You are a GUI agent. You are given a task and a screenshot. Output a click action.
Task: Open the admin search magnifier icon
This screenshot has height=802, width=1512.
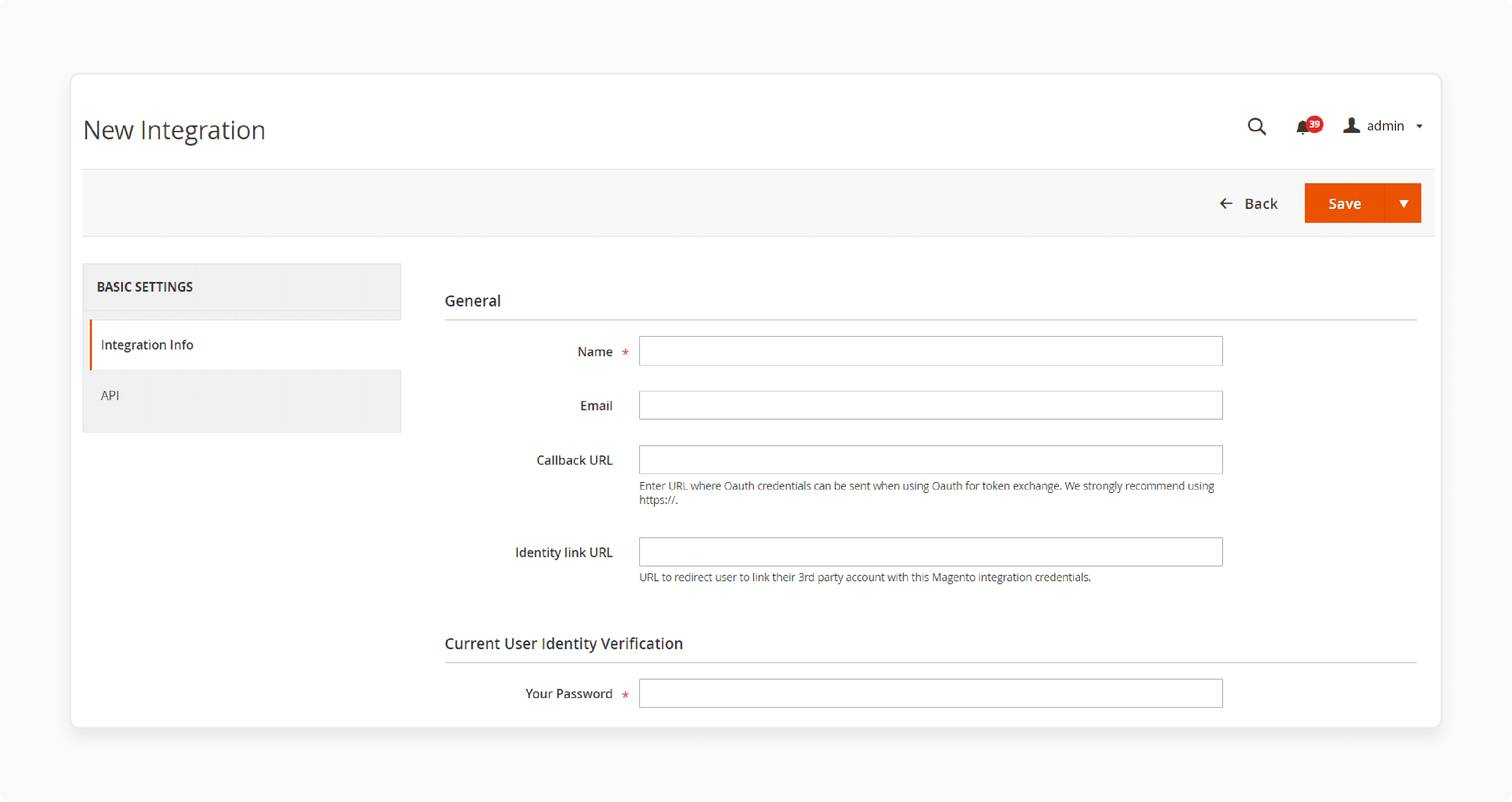(x=1256, y=126)
